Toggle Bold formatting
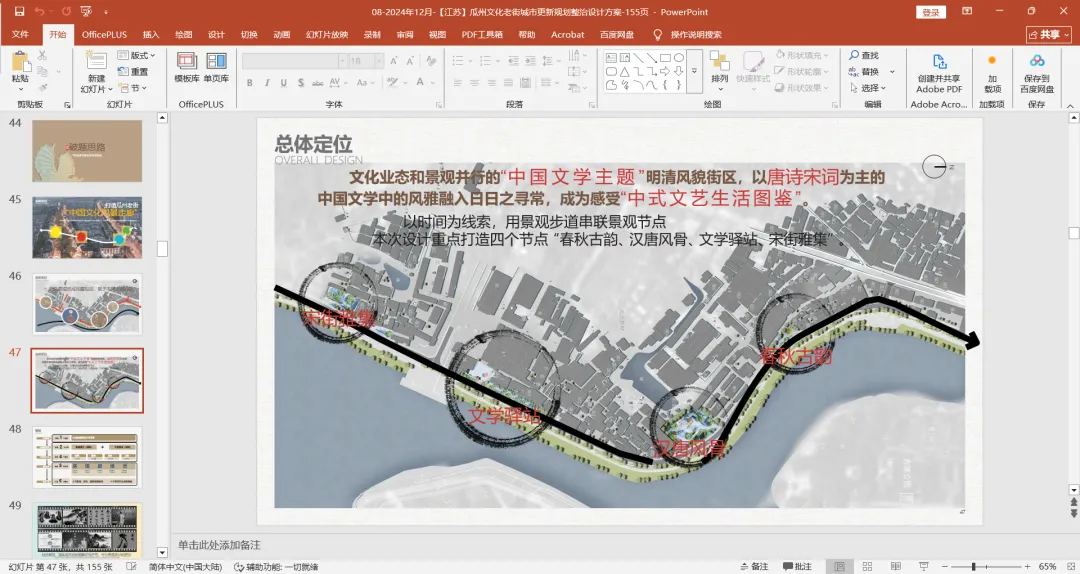The height and width of the screenshot is (574, 1080). coord(249,83)
